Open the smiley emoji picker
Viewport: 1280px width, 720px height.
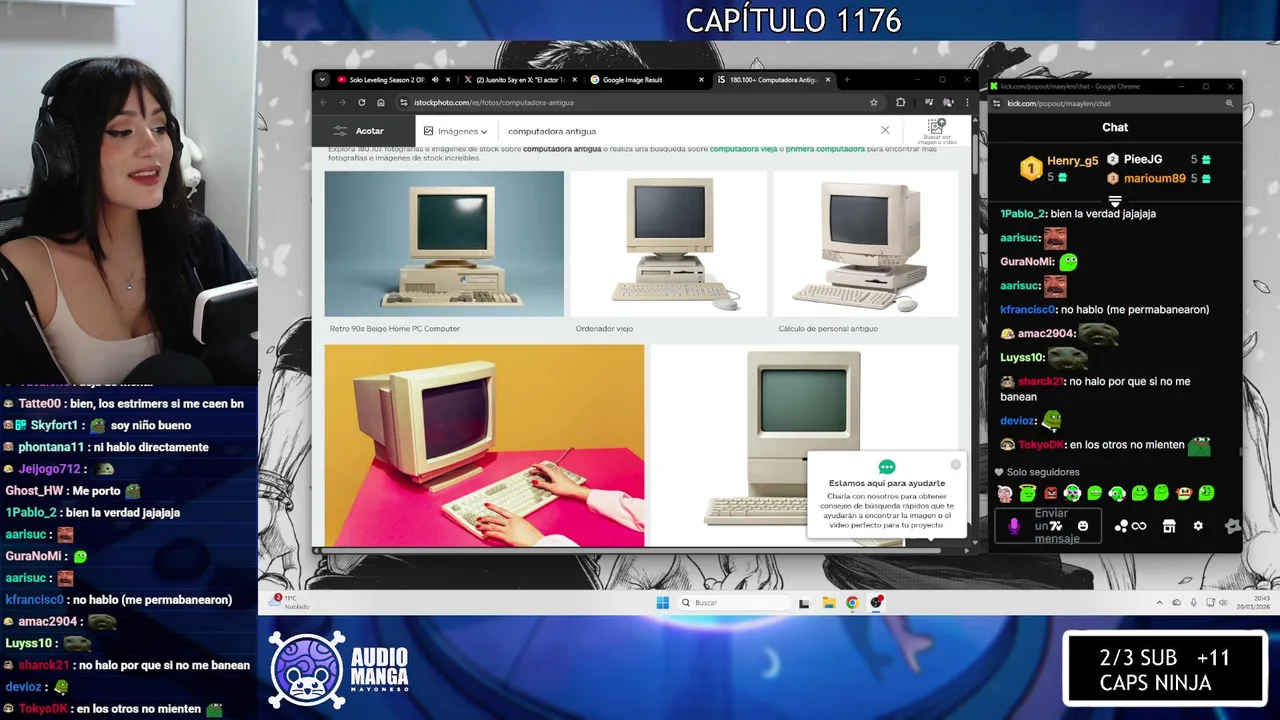tap(1083, 526)
